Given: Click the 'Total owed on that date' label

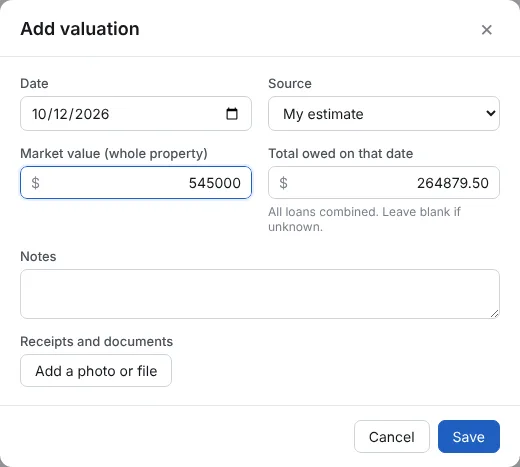Looking at the screenshot, I should click(341, 154).
